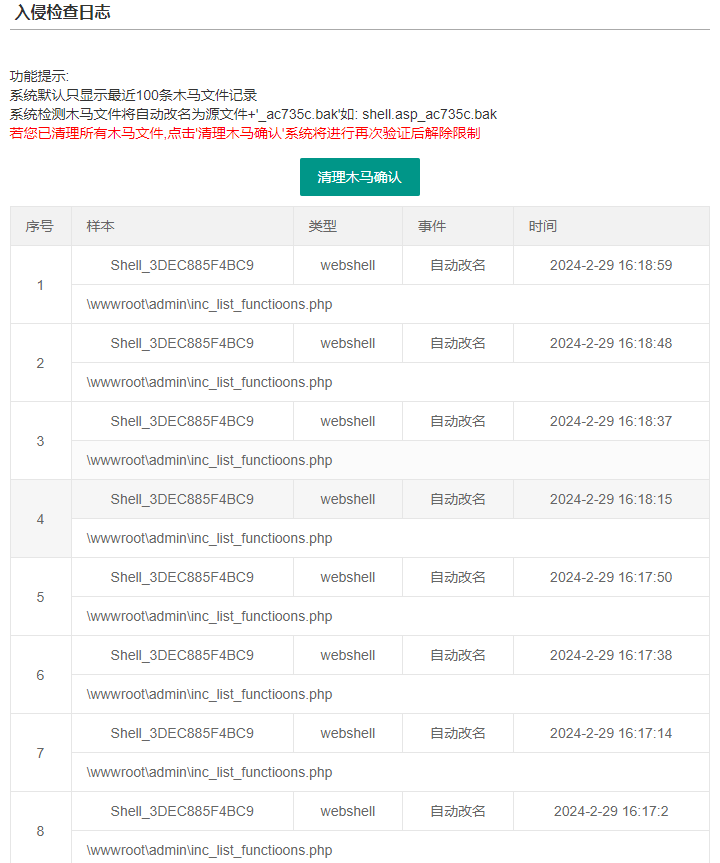Click the 样本 column header

101,227
